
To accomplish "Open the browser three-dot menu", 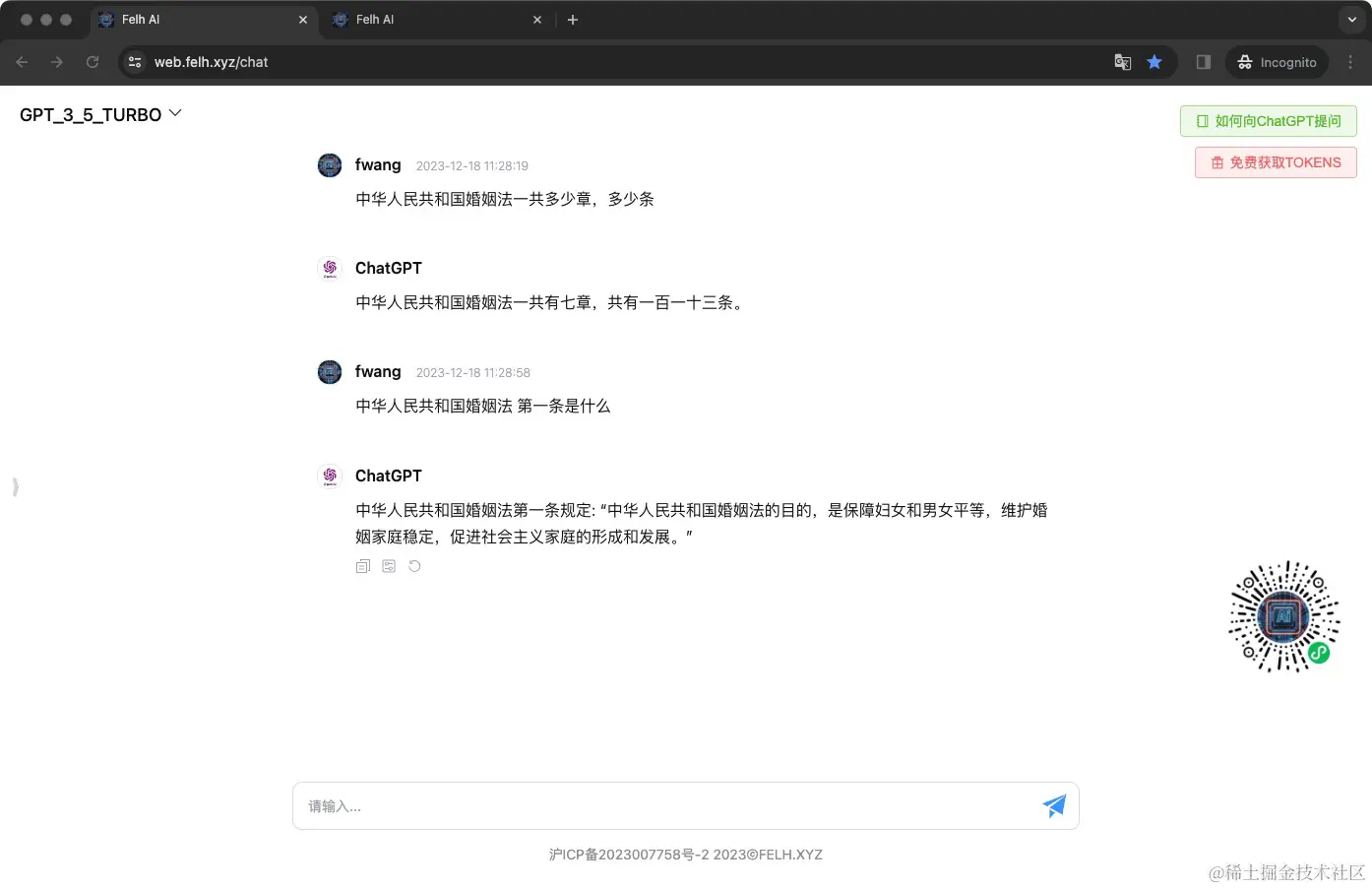I will coord(1351,62).
